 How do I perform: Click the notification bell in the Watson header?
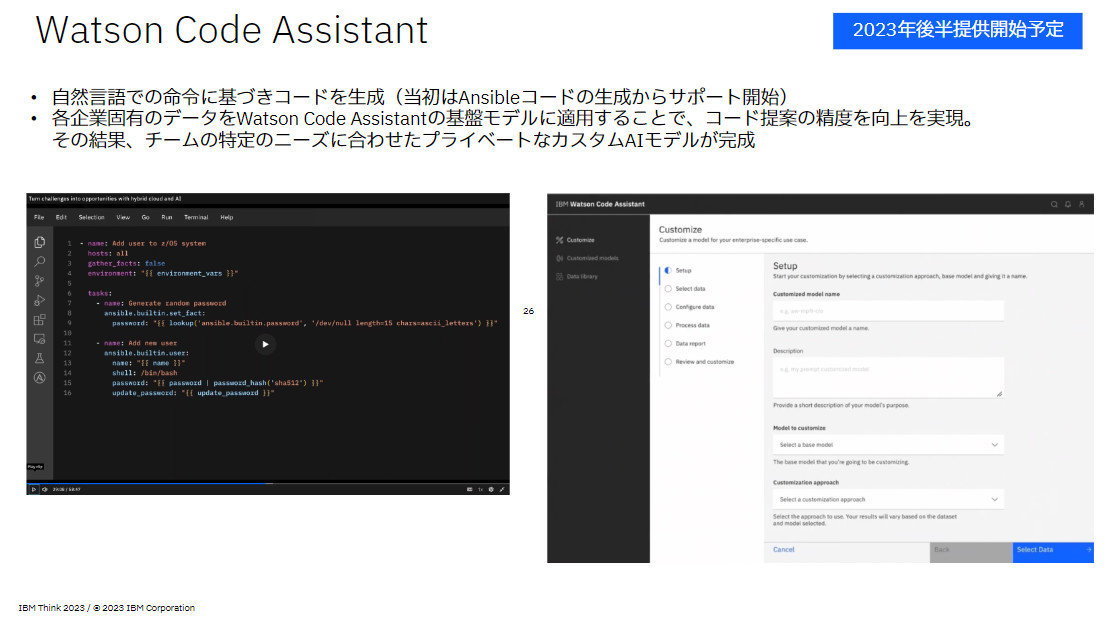point(1067,204)
